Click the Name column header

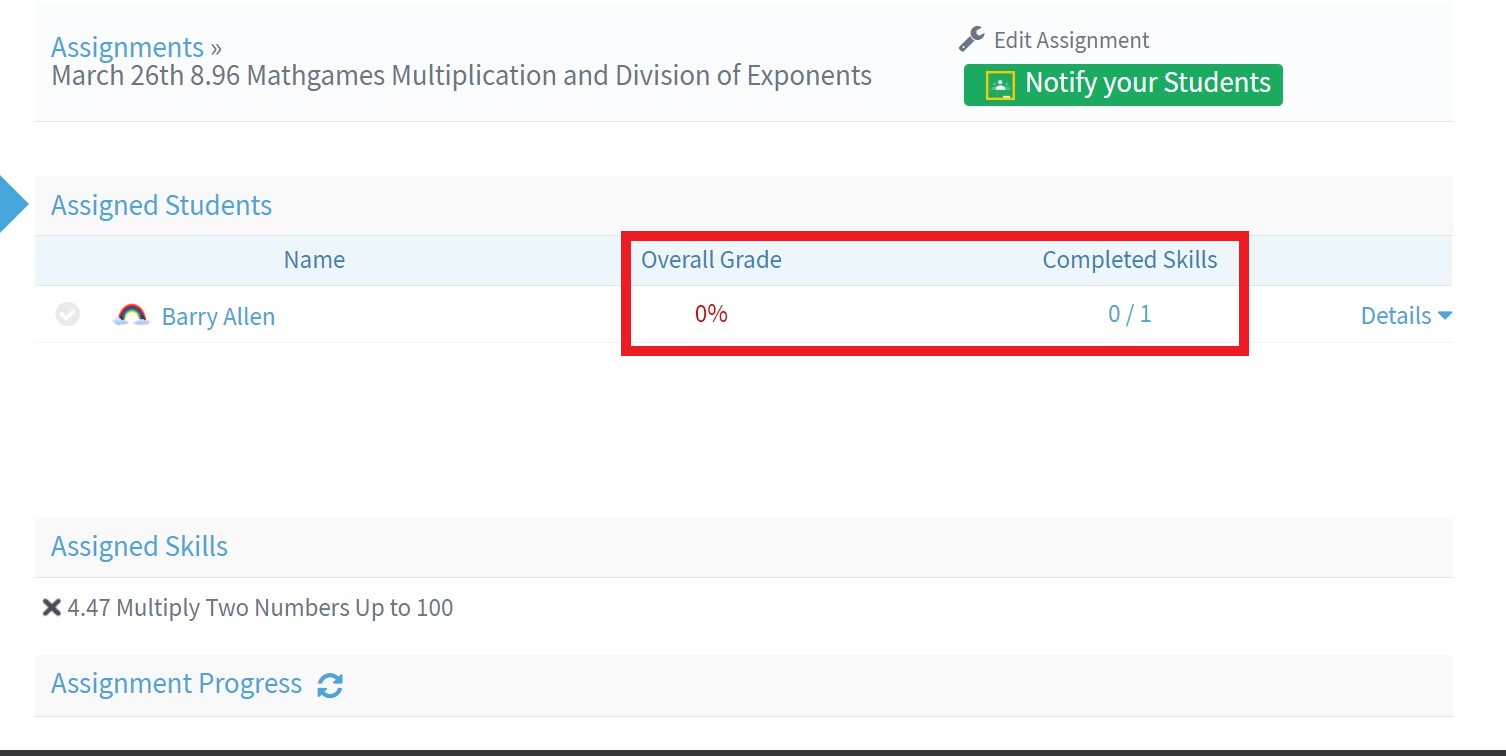(x=314, y=260)
